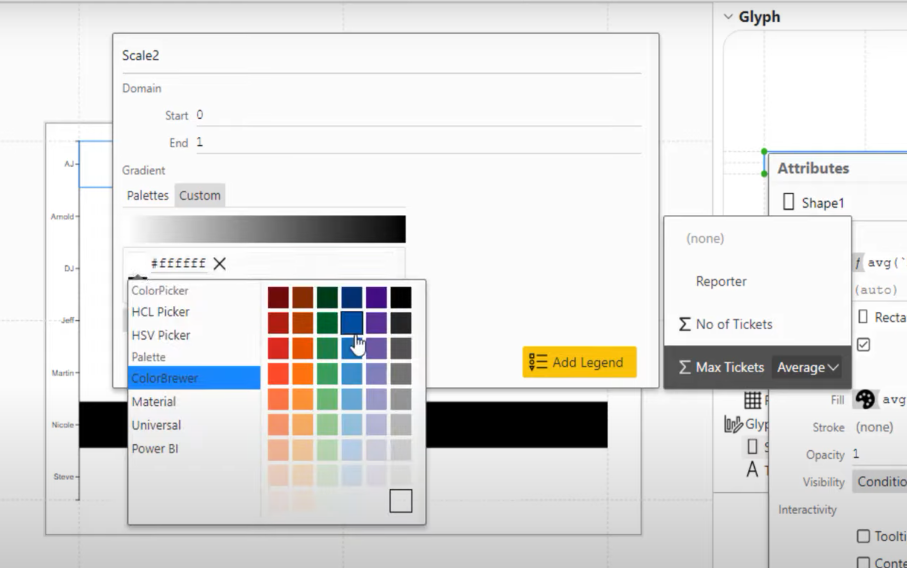The image size is (907, 568).
Task: Click the Palette heading in picker list
Action: [148, 357]
